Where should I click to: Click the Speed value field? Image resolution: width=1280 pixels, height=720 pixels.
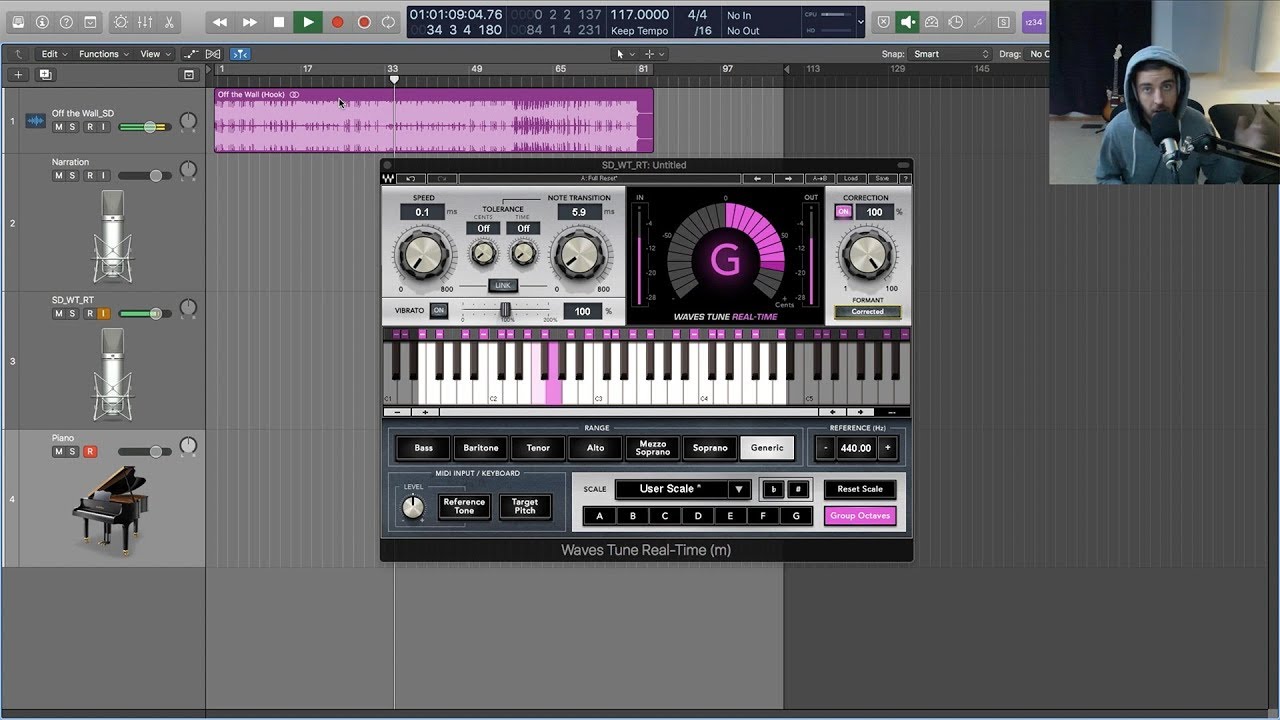[x=422, y=212]
